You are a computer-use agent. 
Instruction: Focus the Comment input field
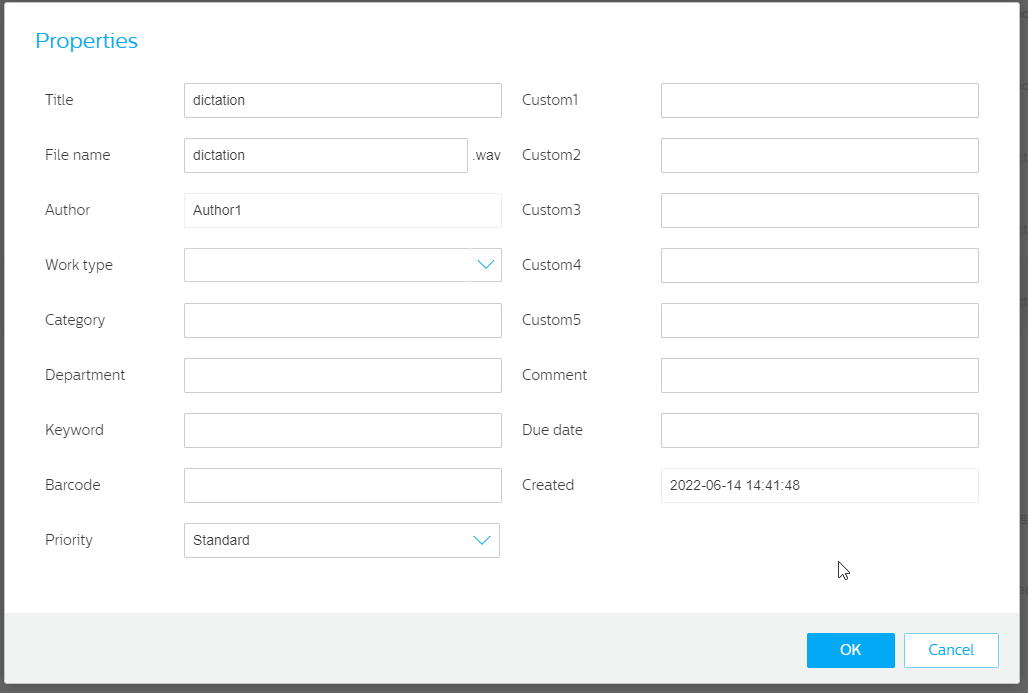pyautogui.click(x=820, y=376)
